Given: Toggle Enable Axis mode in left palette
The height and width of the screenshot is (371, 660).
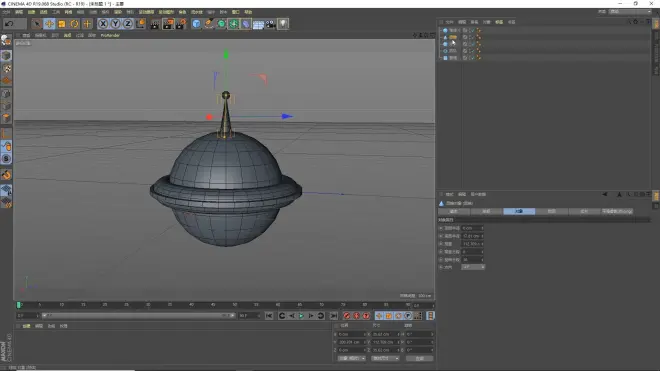Looking at the screenshot, I should click(6, 134).
